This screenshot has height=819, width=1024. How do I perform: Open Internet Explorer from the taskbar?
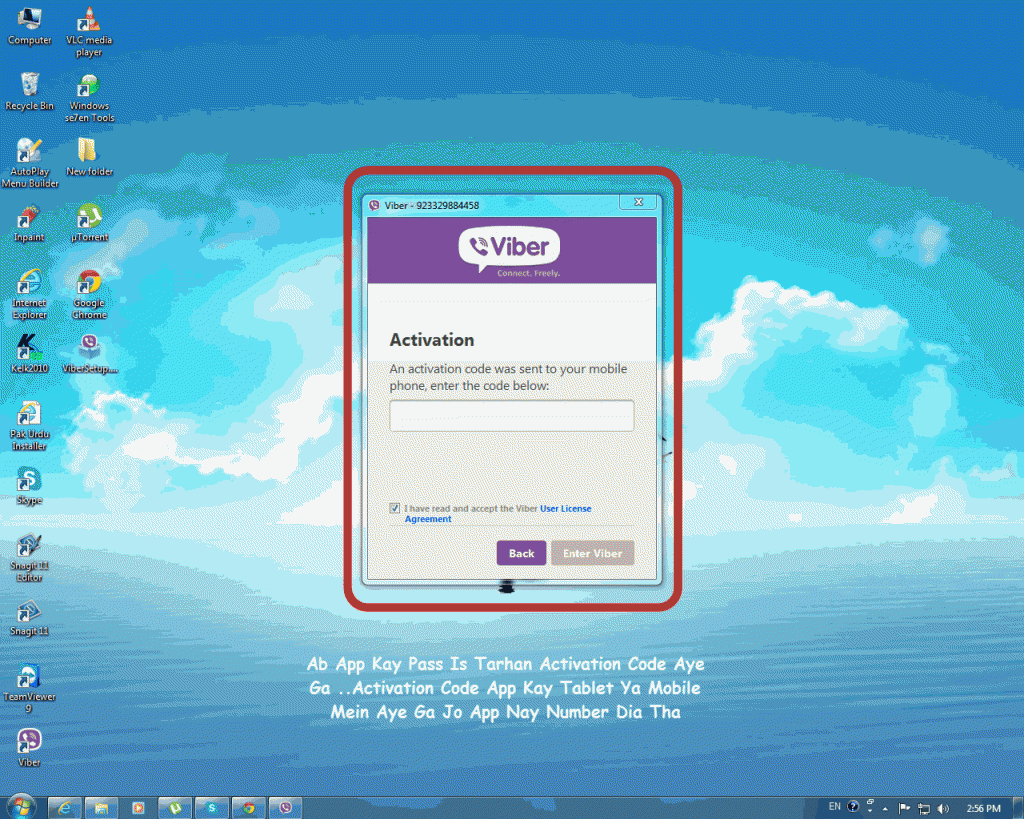64,808
